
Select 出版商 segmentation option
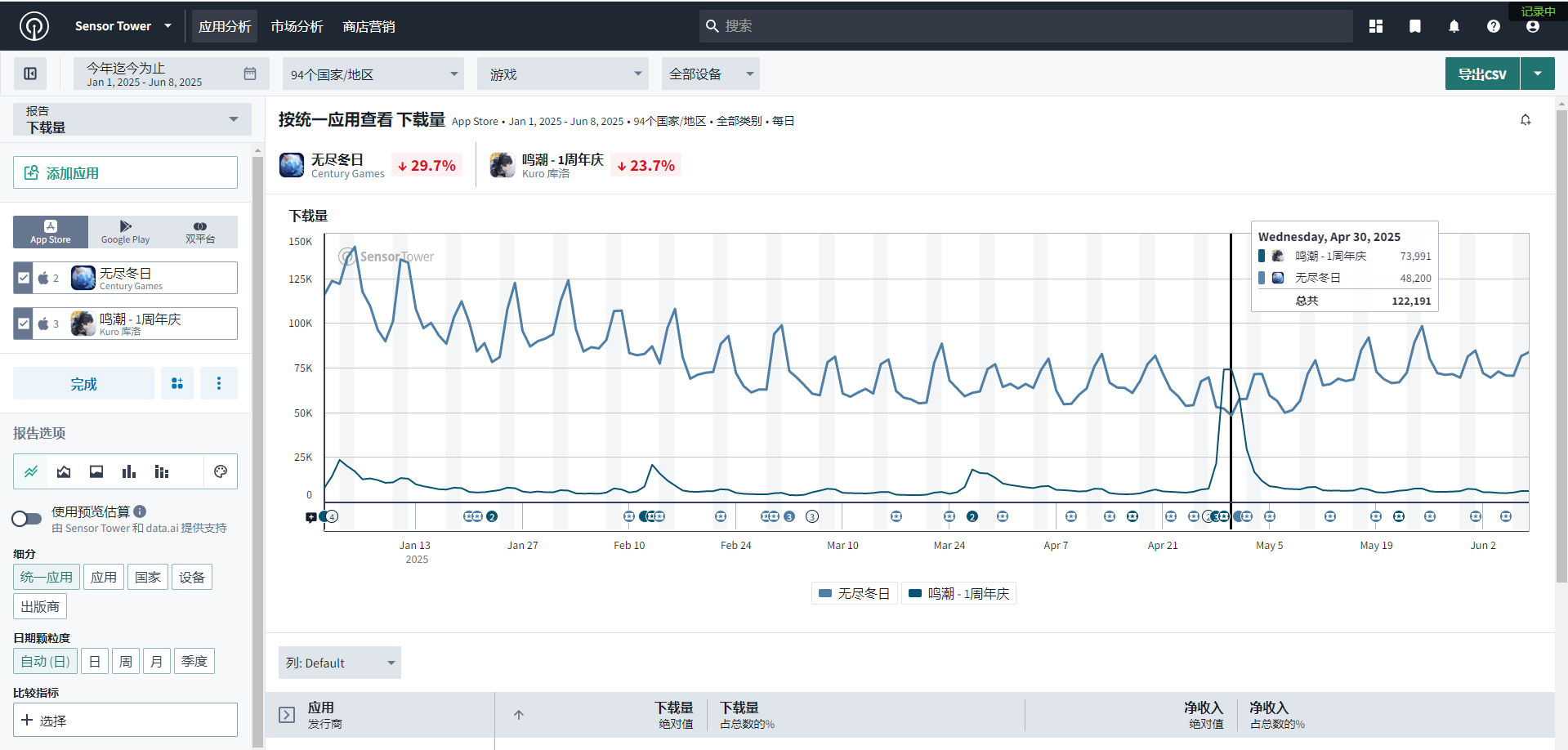coord(40,606)
